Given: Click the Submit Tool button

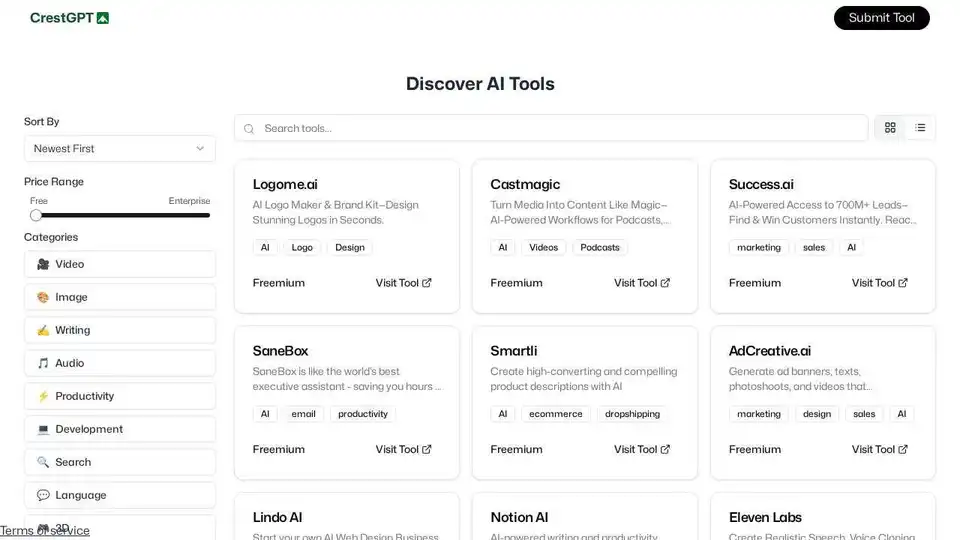Looking at the screenshot, I should coord(882,18).
